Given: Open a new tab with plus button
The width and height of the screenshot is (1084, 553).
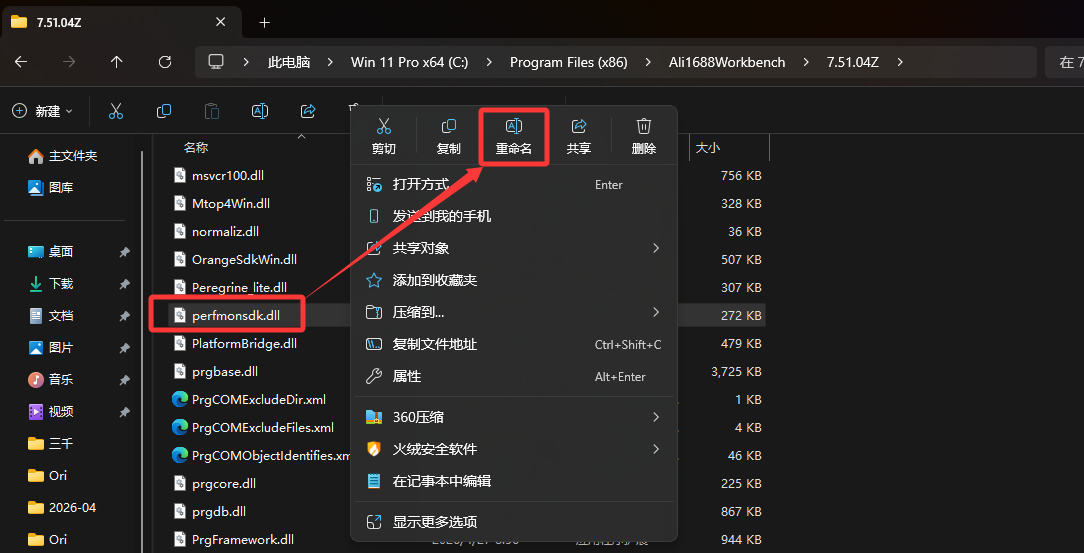Looking at the screenshot, I should tap(264, 22).
